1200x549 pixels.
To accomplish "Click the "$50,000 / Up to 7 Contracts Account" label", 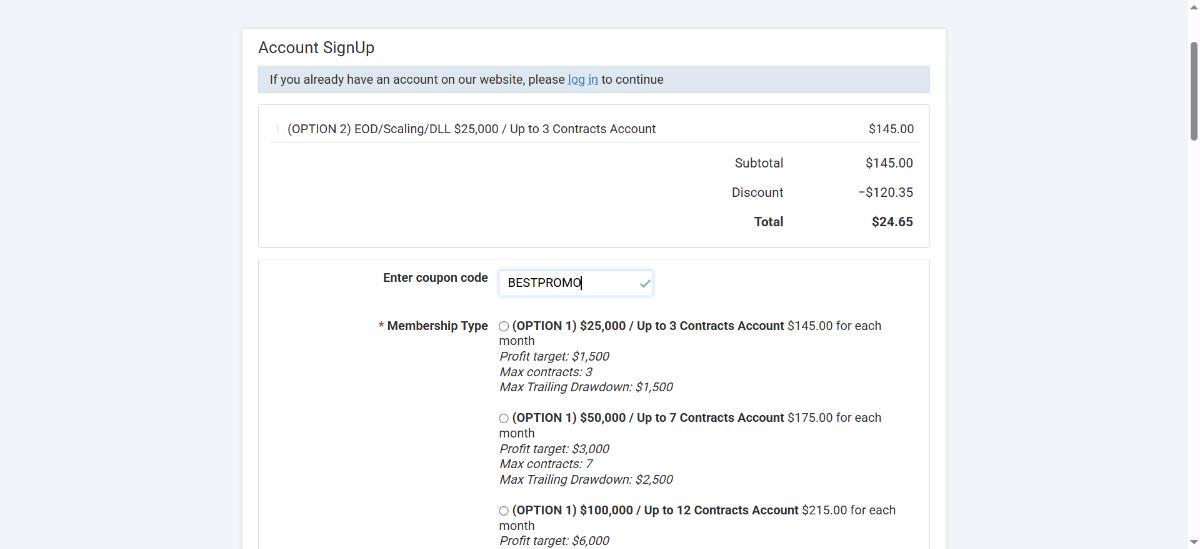I will point(647,418).
